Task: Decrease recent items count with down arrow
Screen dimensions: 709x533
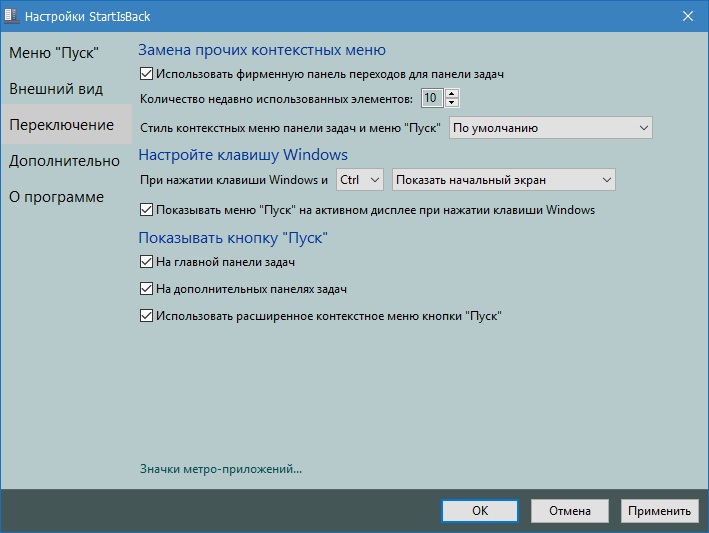Action: pos(452,102)
